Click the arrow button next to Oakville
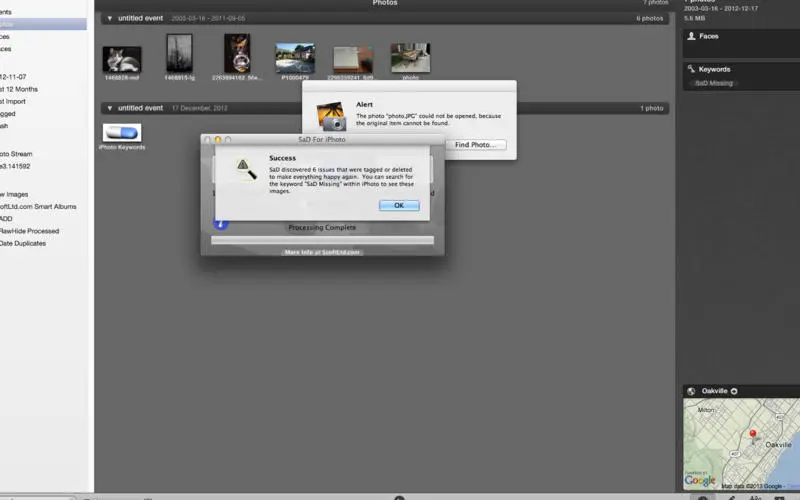Screen dimensions: 800x500 [x=734, y=391]
